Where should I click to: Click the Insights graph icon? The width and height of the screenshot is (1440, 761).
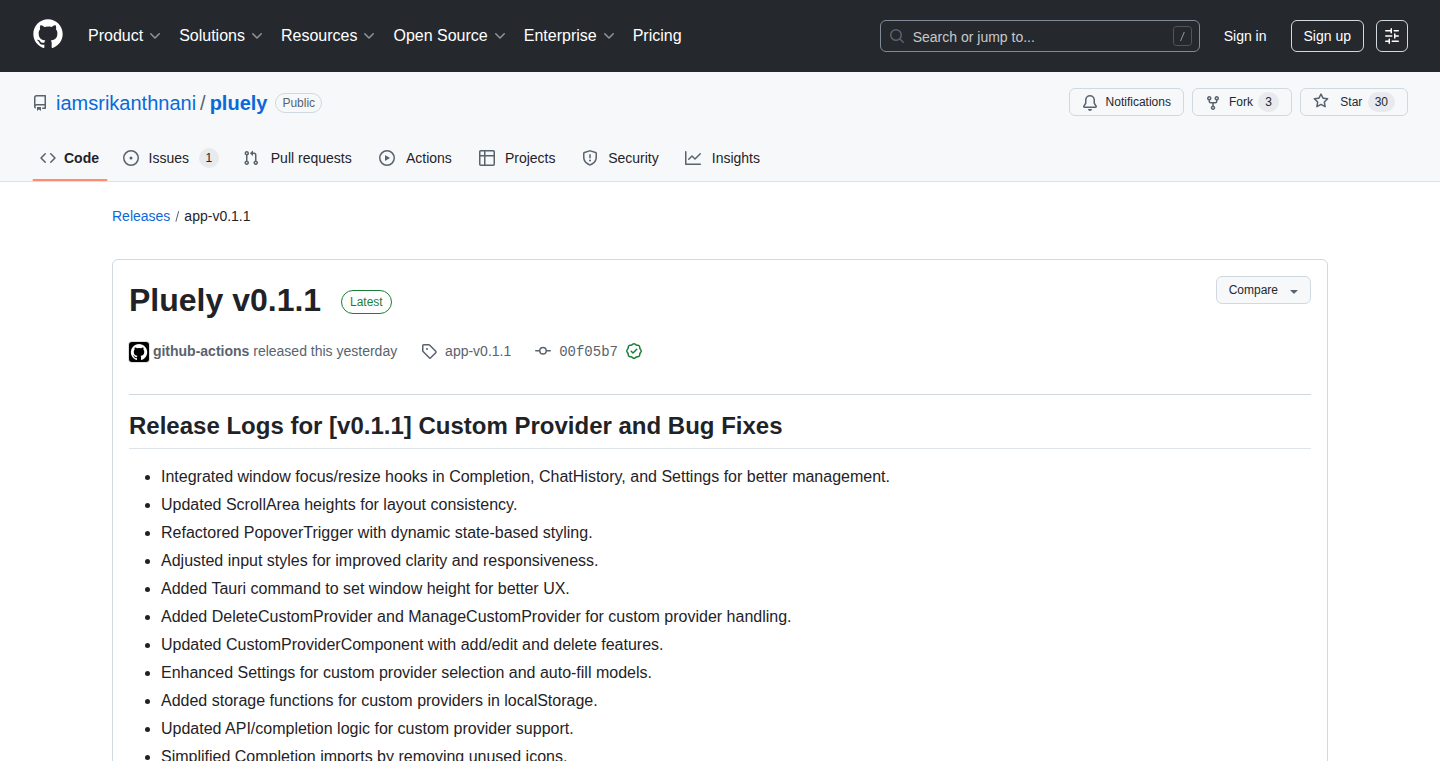[x=693, y=158]
